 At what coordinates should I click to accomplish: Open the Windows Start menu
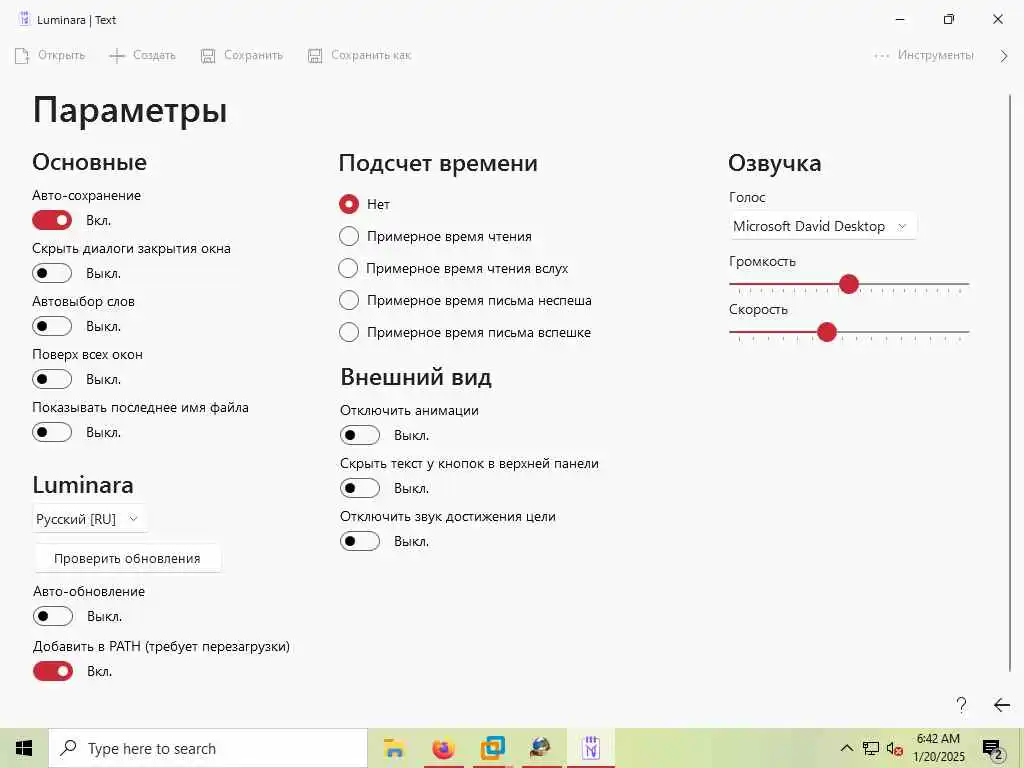coord(24,748)
